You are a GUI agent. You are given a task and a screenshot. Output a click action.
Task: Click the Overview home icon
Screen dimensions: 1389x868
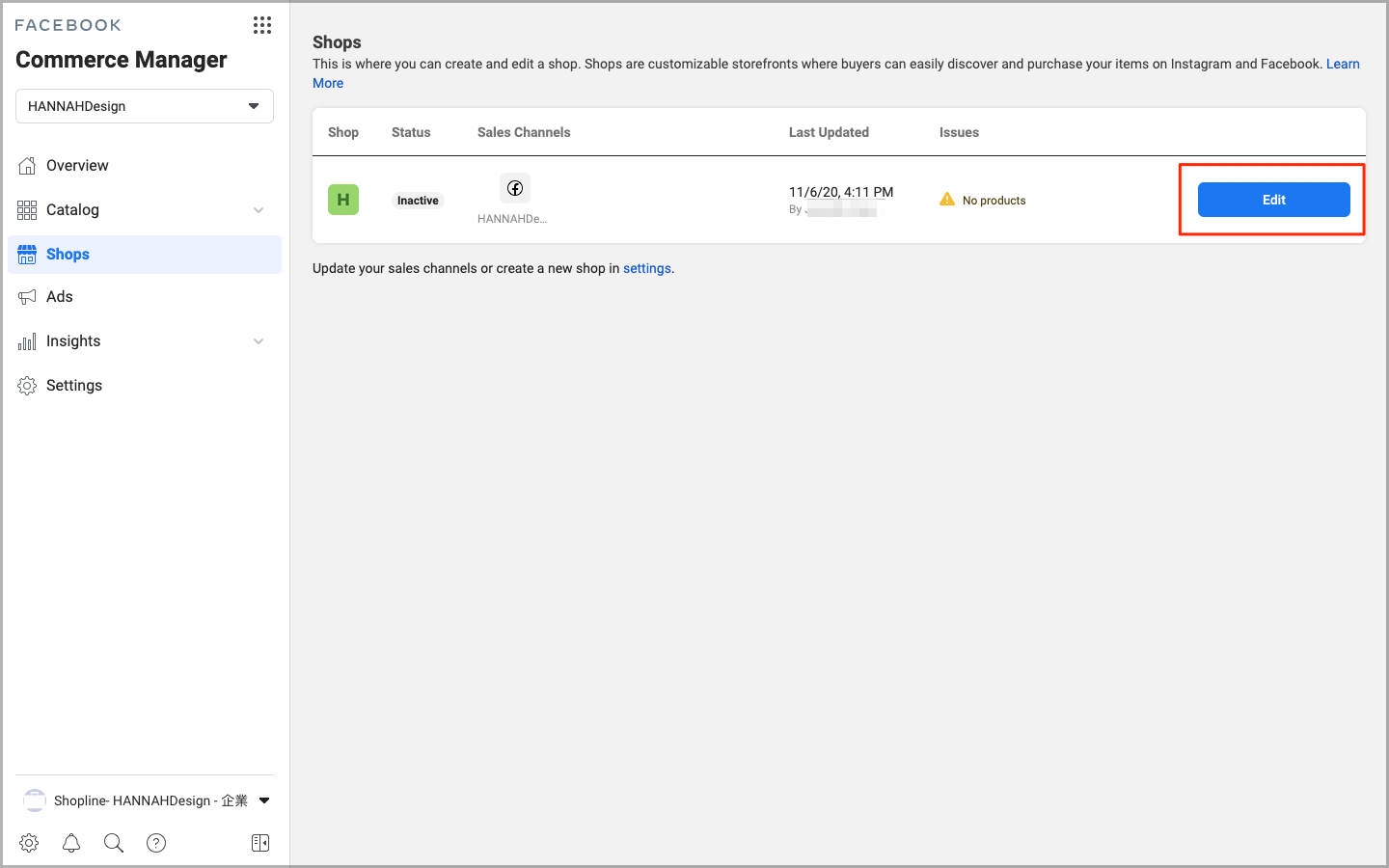[x=27, y=166]
